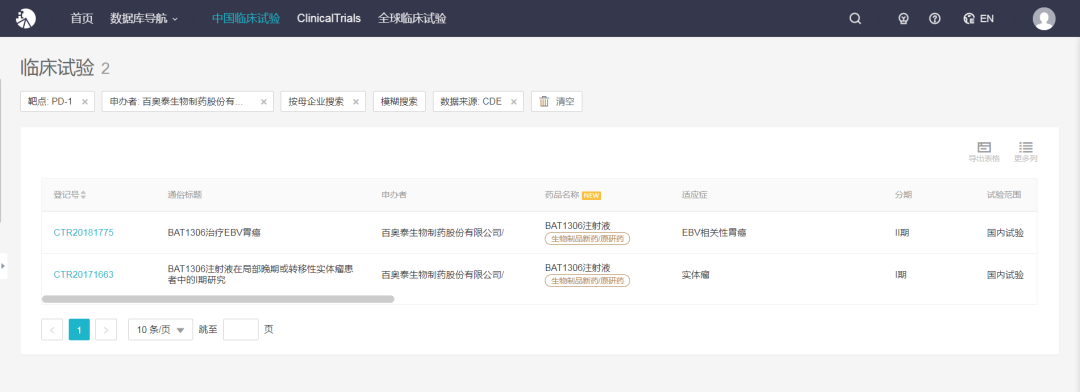The image size is (1080, 392).
Task: Click the II期 phase cell
Action: (902, 233)
